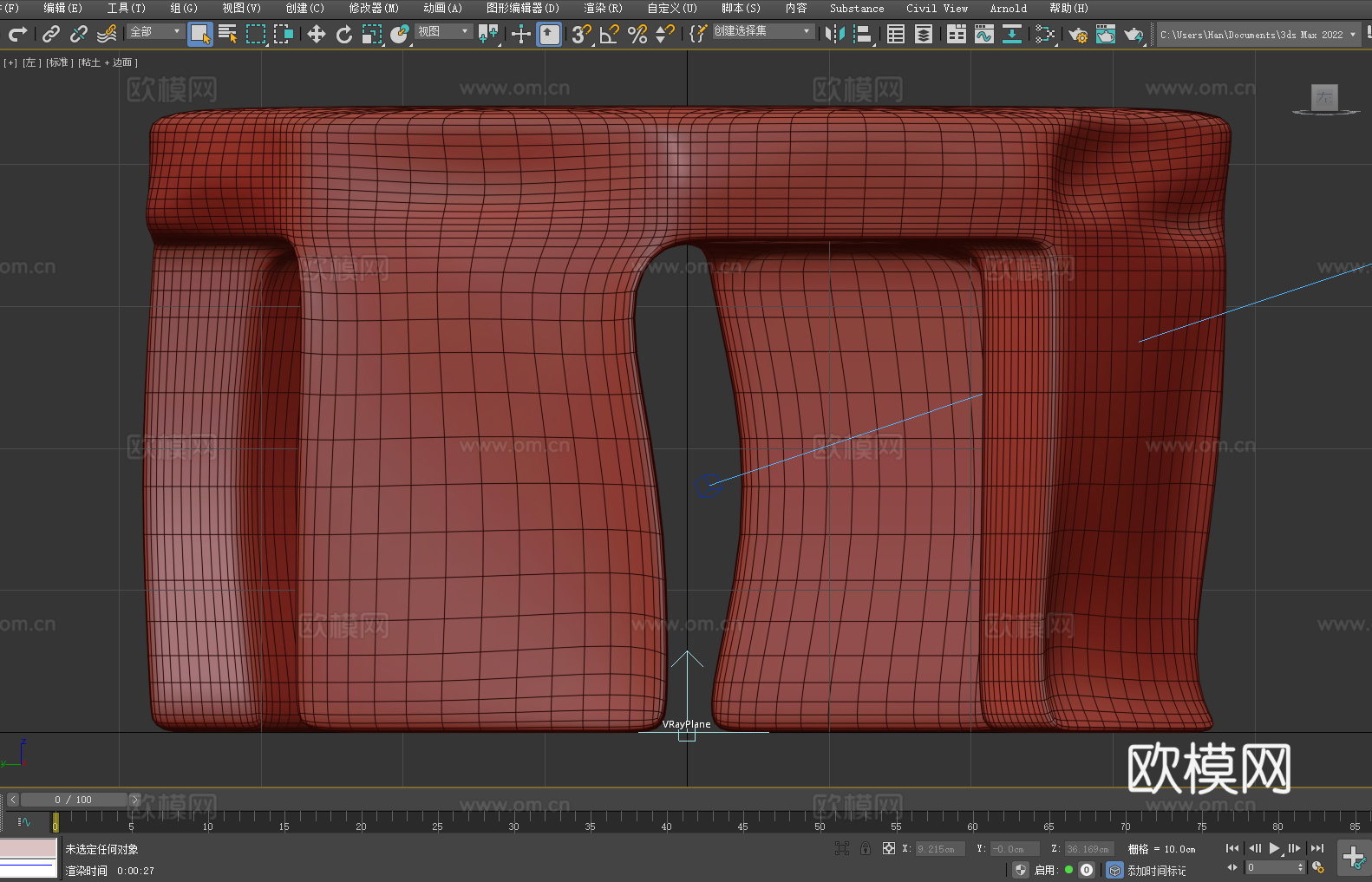Click the Render Production teapot icon
The height and width of the screenshot is (882, 1372).
(1134, 34)
